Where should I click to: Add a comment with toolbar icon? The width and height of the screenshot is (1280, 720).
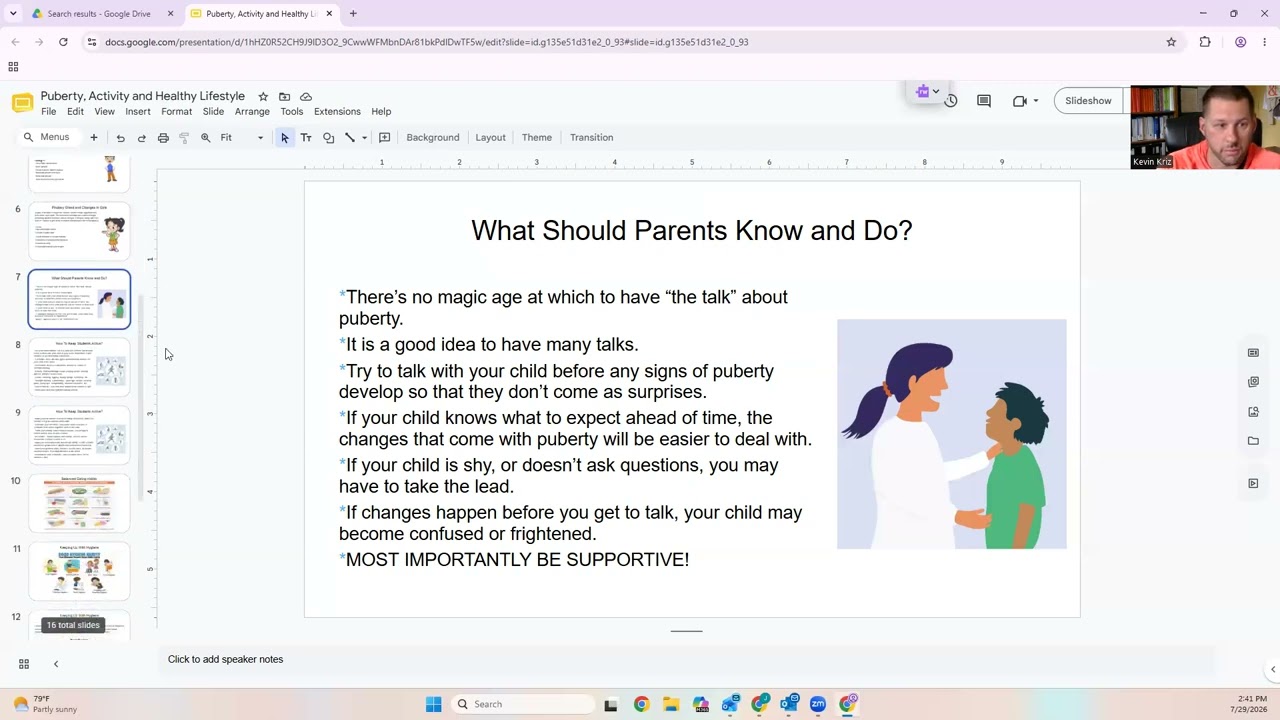click(384, 138)
